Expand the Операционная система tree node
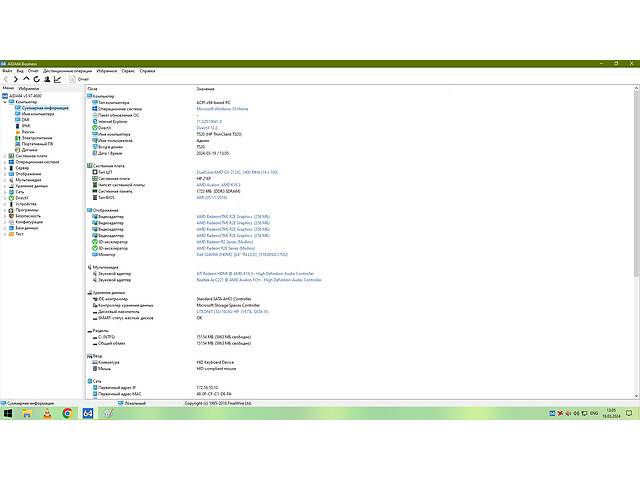640x480 pixels. 5,162
